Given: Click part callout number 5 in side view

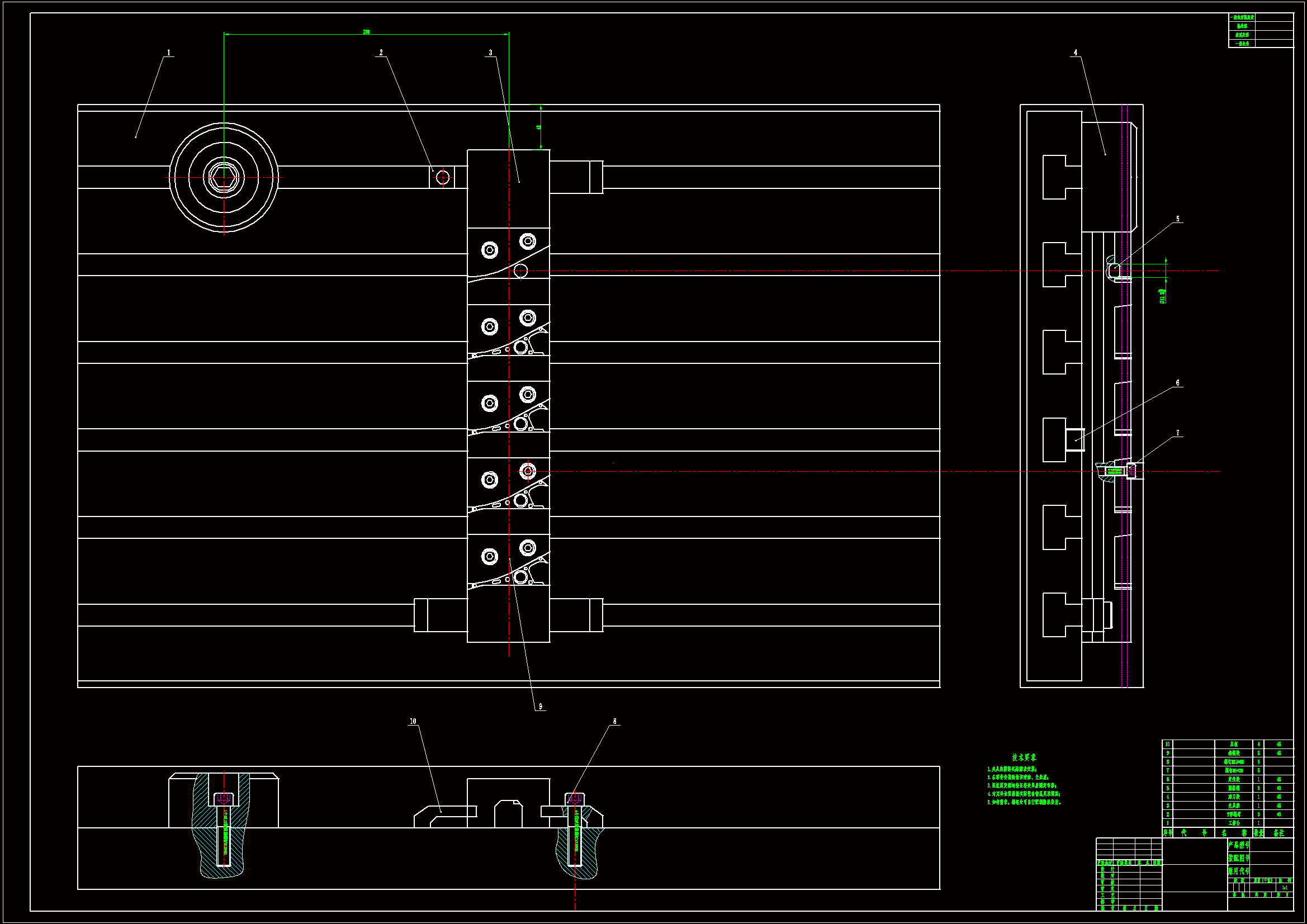Looking at the screenshot, I should pos(1178,219).
